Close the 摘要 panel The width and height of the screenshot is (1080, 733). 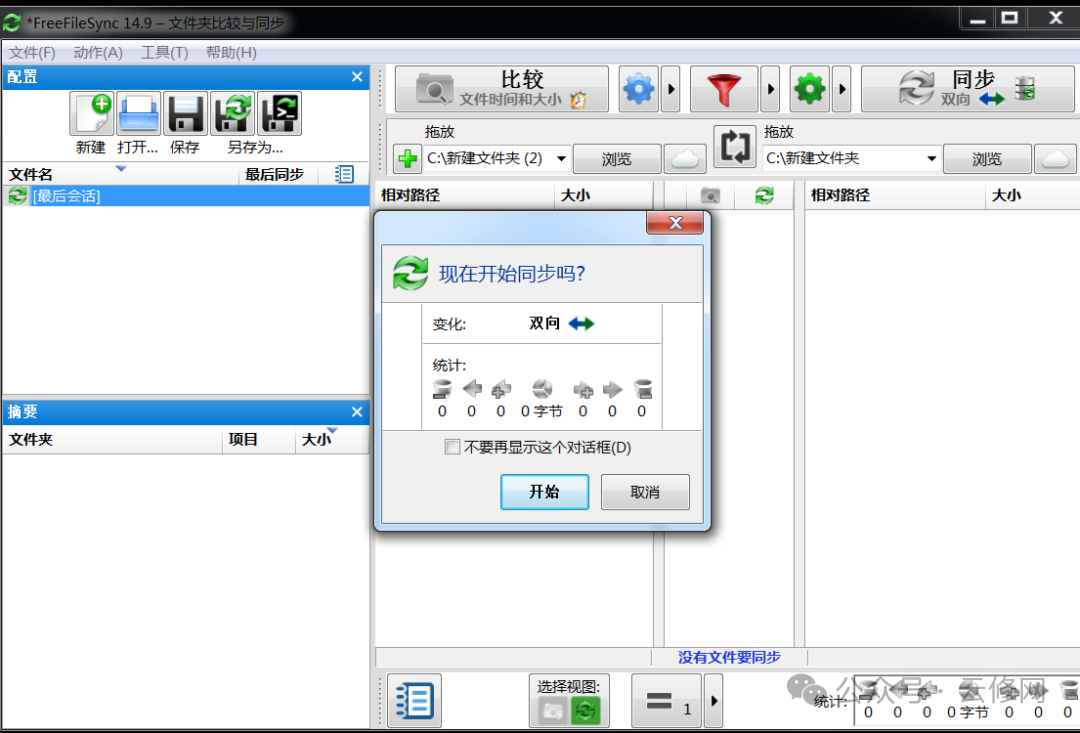click(357, 412)
